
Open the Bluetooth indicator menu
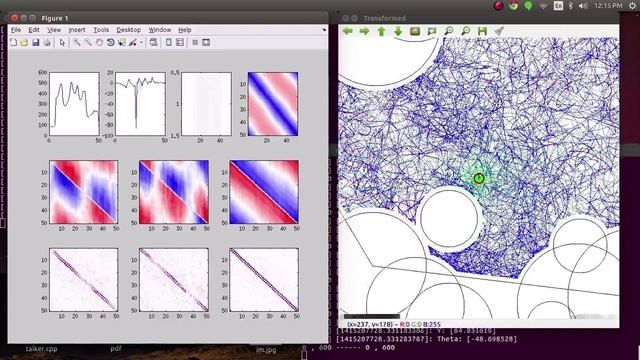(x=571, y=6)
